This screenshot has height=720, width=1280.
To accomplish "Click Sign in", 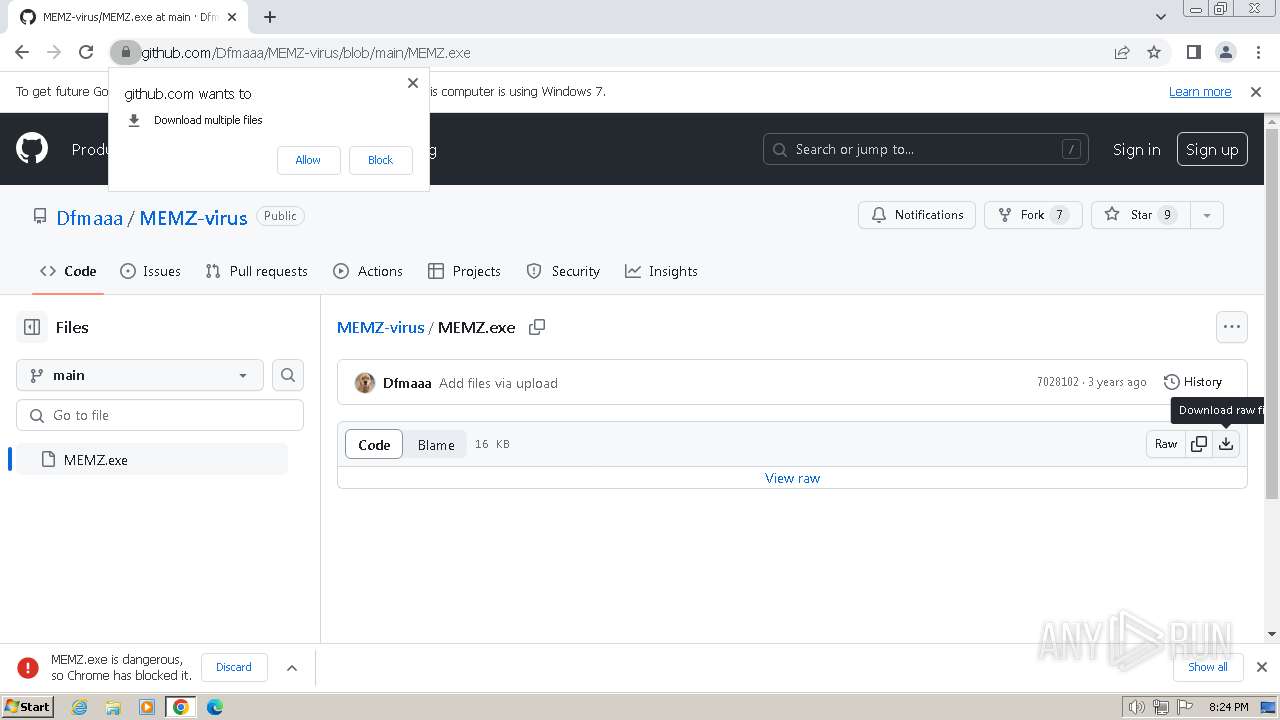I will click(x=1137, y=149).
